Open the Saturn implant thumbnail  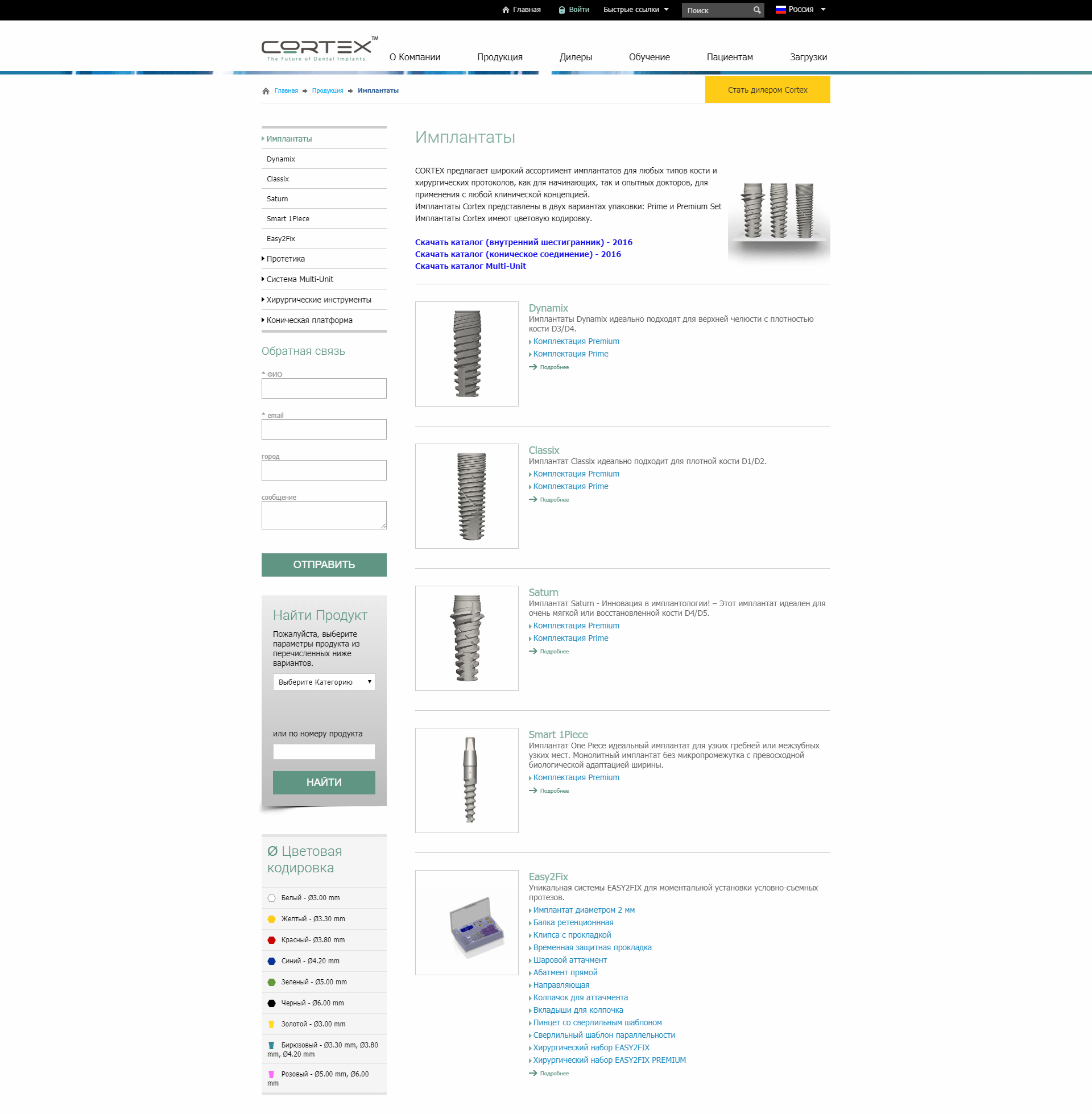(467, 638)
